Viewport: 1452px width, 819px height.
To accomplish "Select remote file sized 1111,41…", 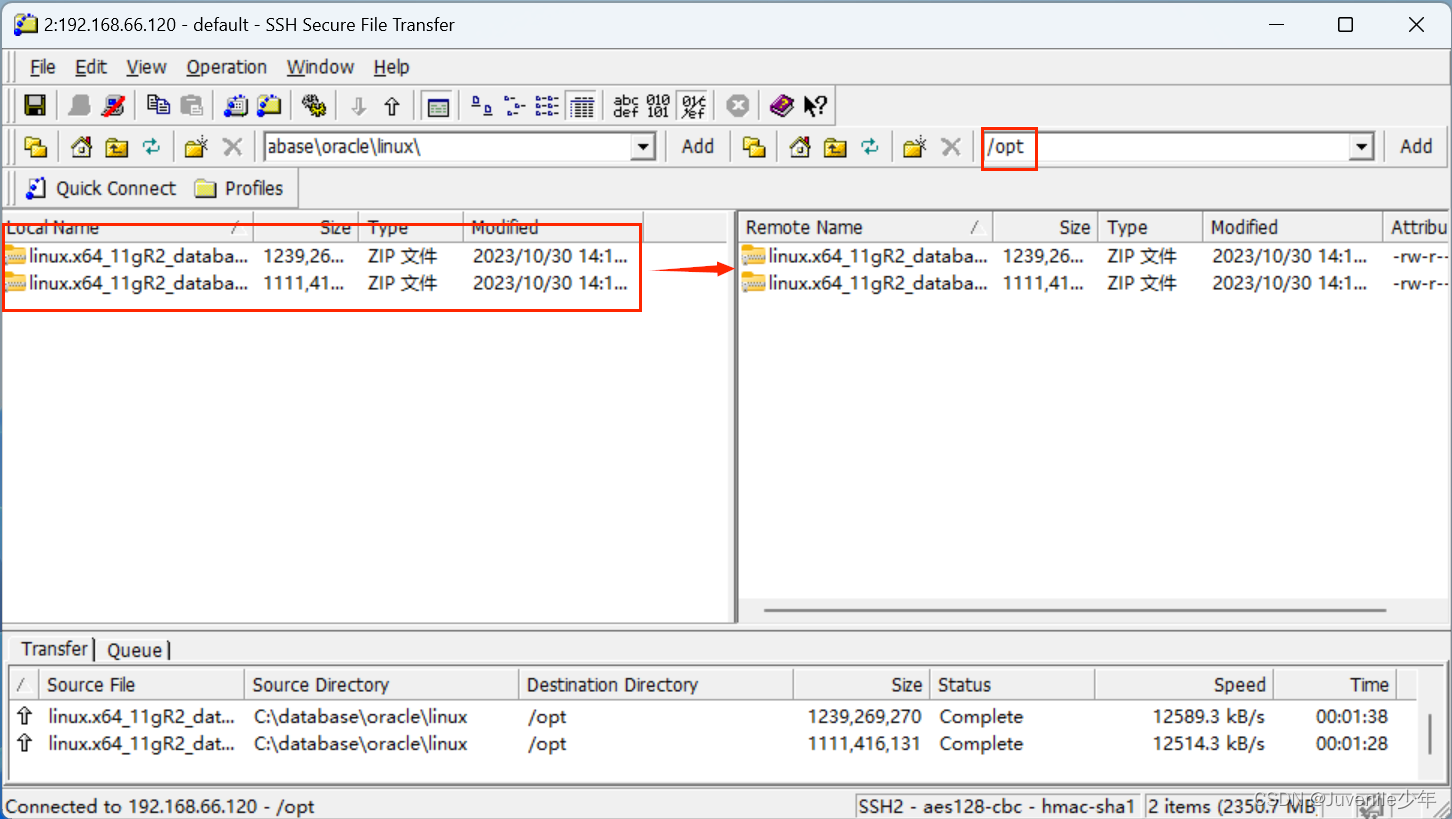I will [x=1095, y=283].
